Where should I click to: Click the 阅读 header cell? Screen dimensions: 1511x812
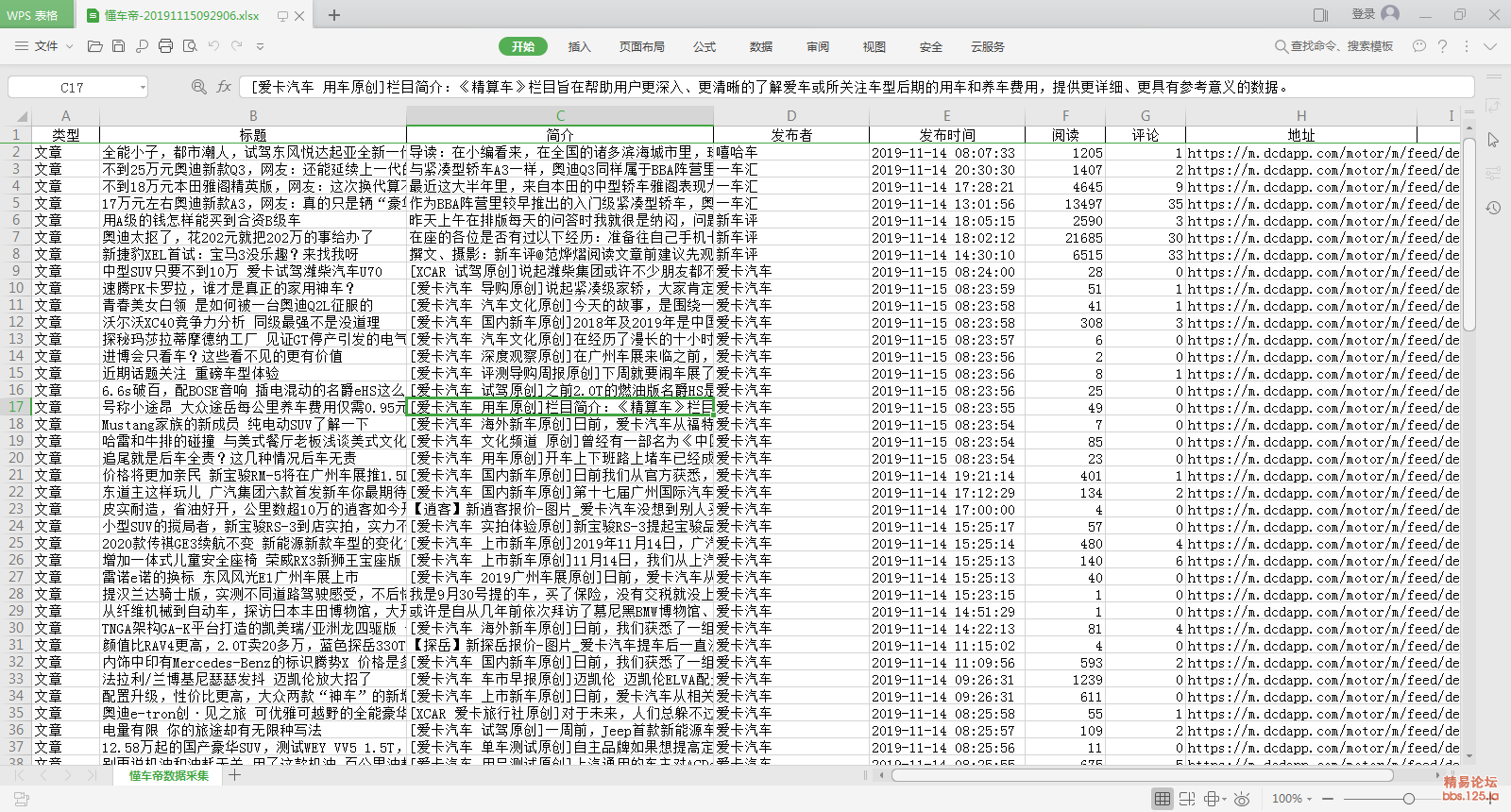[x=1065, y=135]
